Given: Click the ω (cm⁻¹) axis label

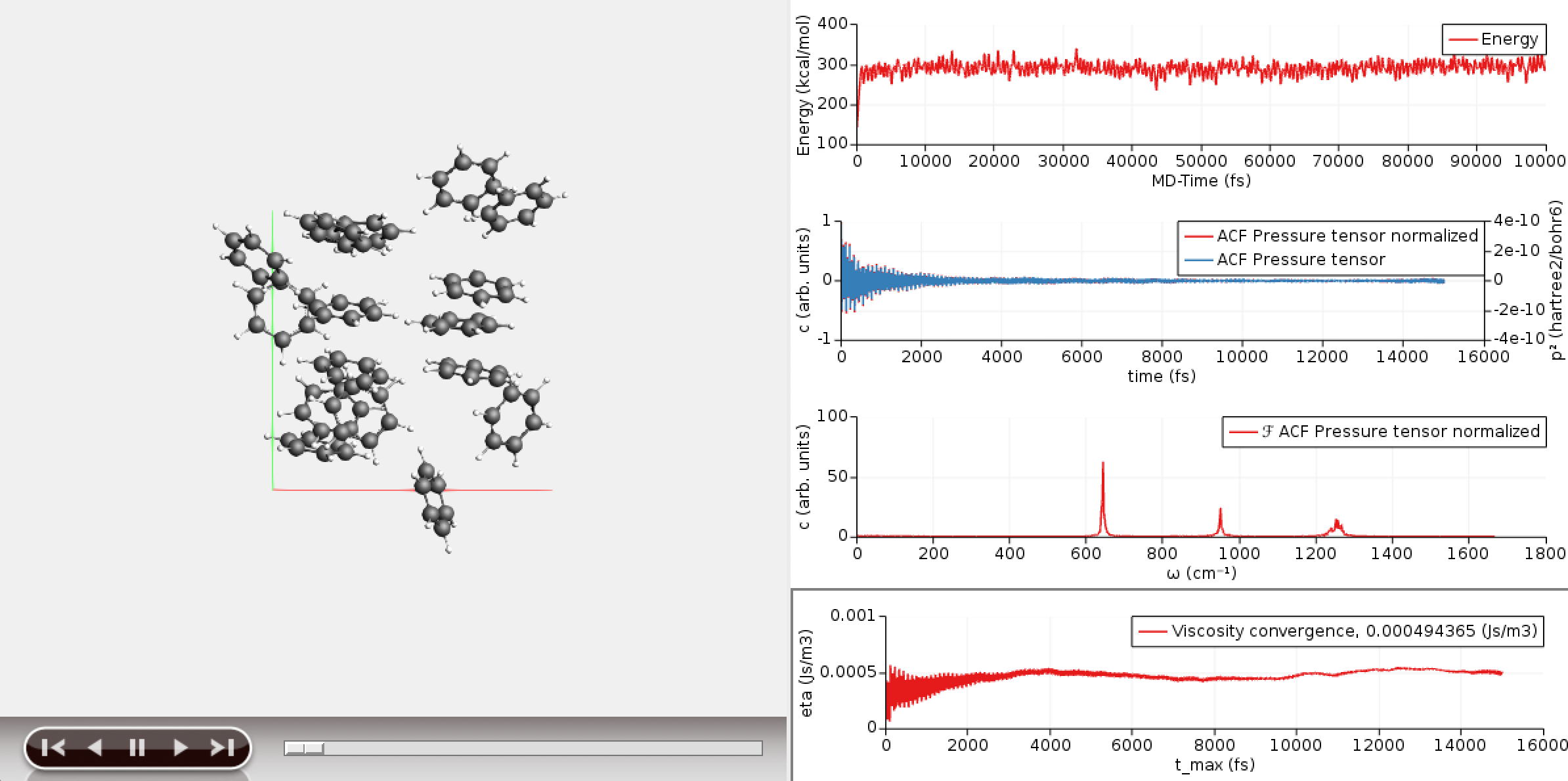Looking at the screenshot, I should point(1201,573).
